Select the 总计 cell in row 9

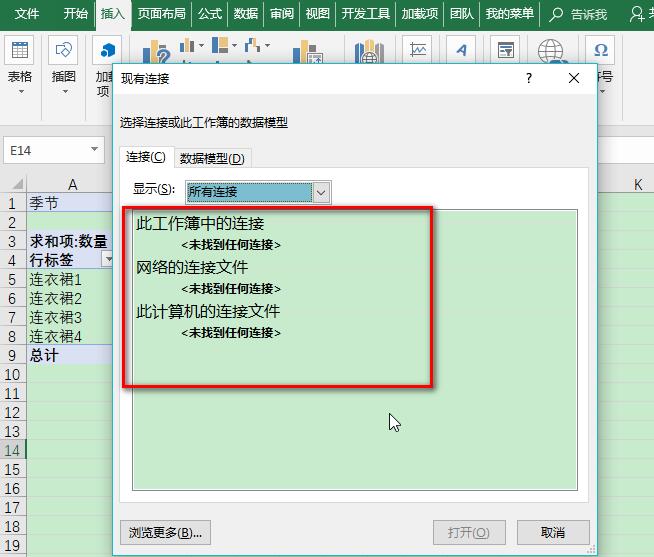coord(70,355)
